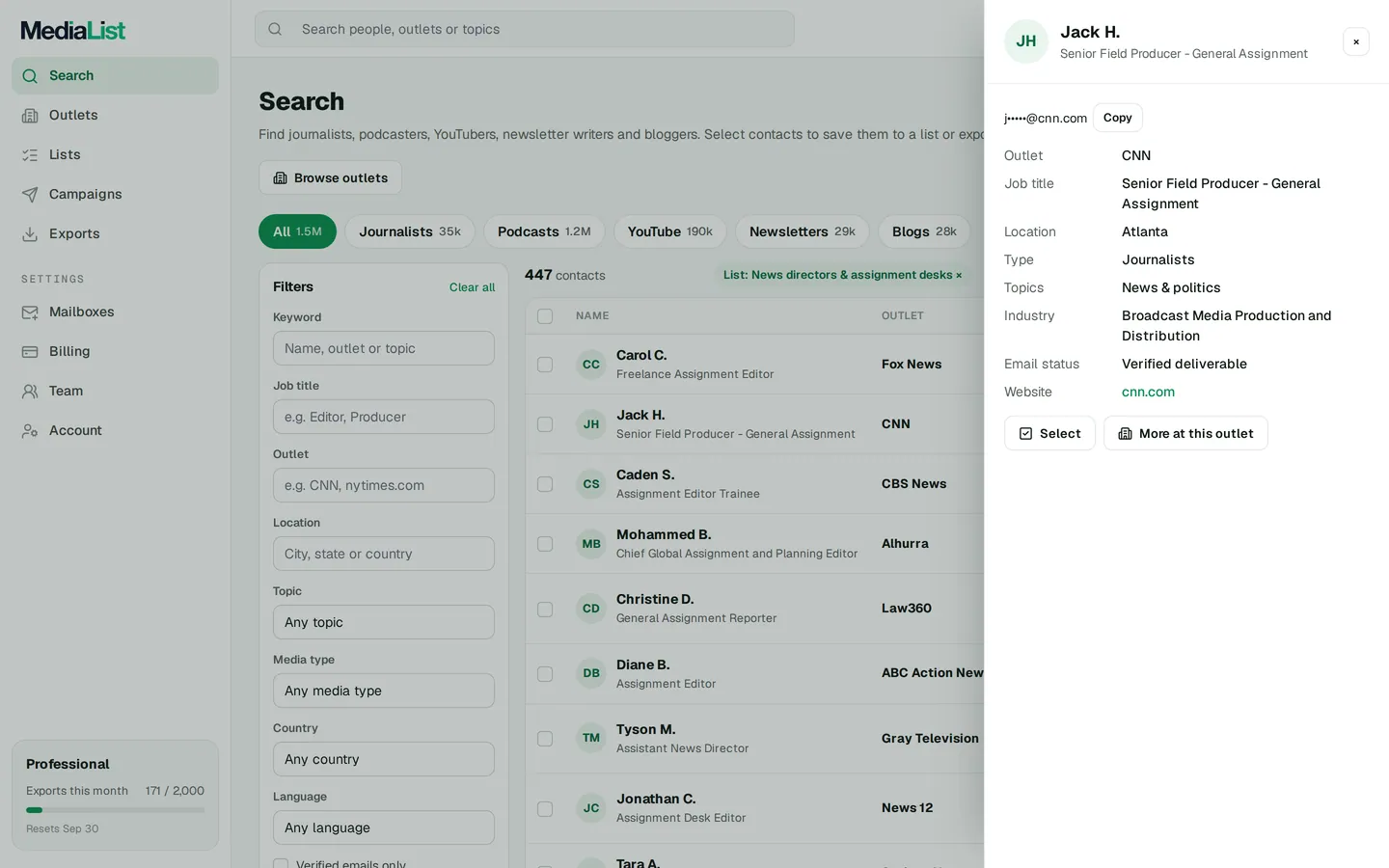Viewport: 1389px width, 868px height.
Task: Open Outlets from the sidebar
Action: click(115, 115)
